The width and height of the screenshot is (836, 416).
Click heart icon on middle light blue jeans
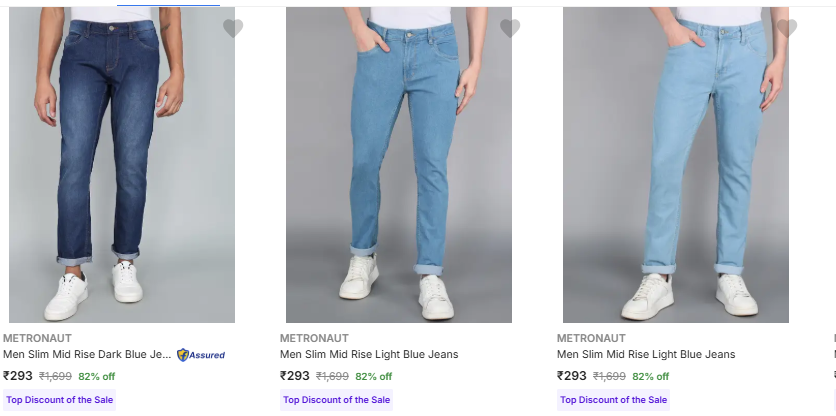click(510, 29)
